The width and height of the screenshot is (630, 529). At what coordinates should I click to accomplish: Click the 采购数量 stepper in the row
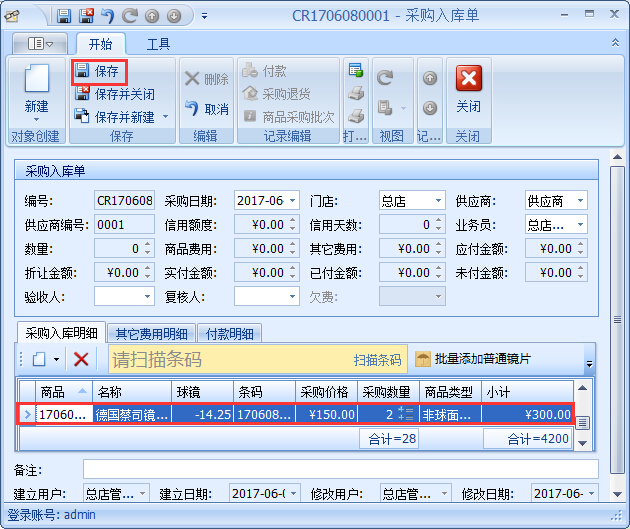pyautogui.click(x=405, y=414)
